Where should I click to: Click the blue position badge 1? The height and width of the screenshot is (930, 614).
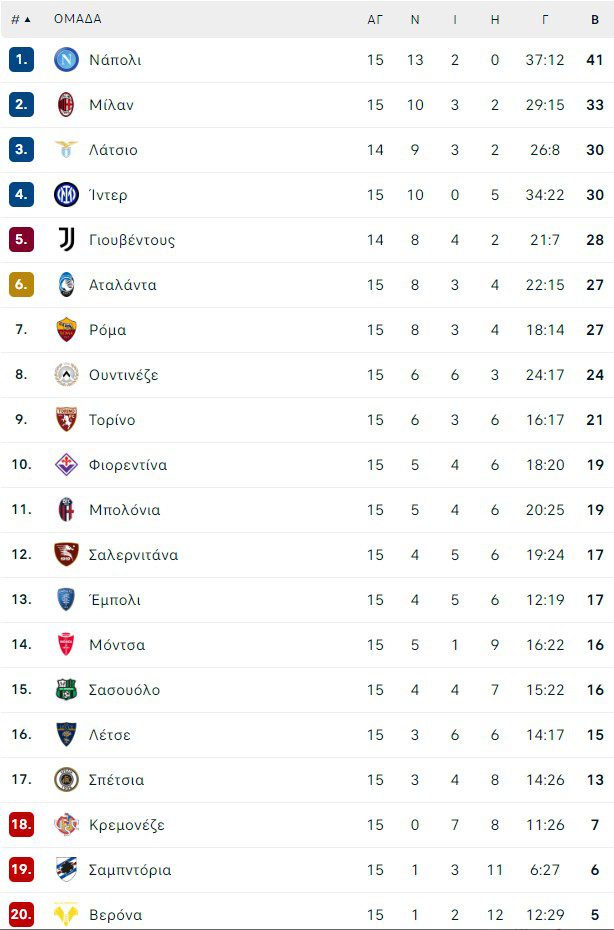[21, 60]
